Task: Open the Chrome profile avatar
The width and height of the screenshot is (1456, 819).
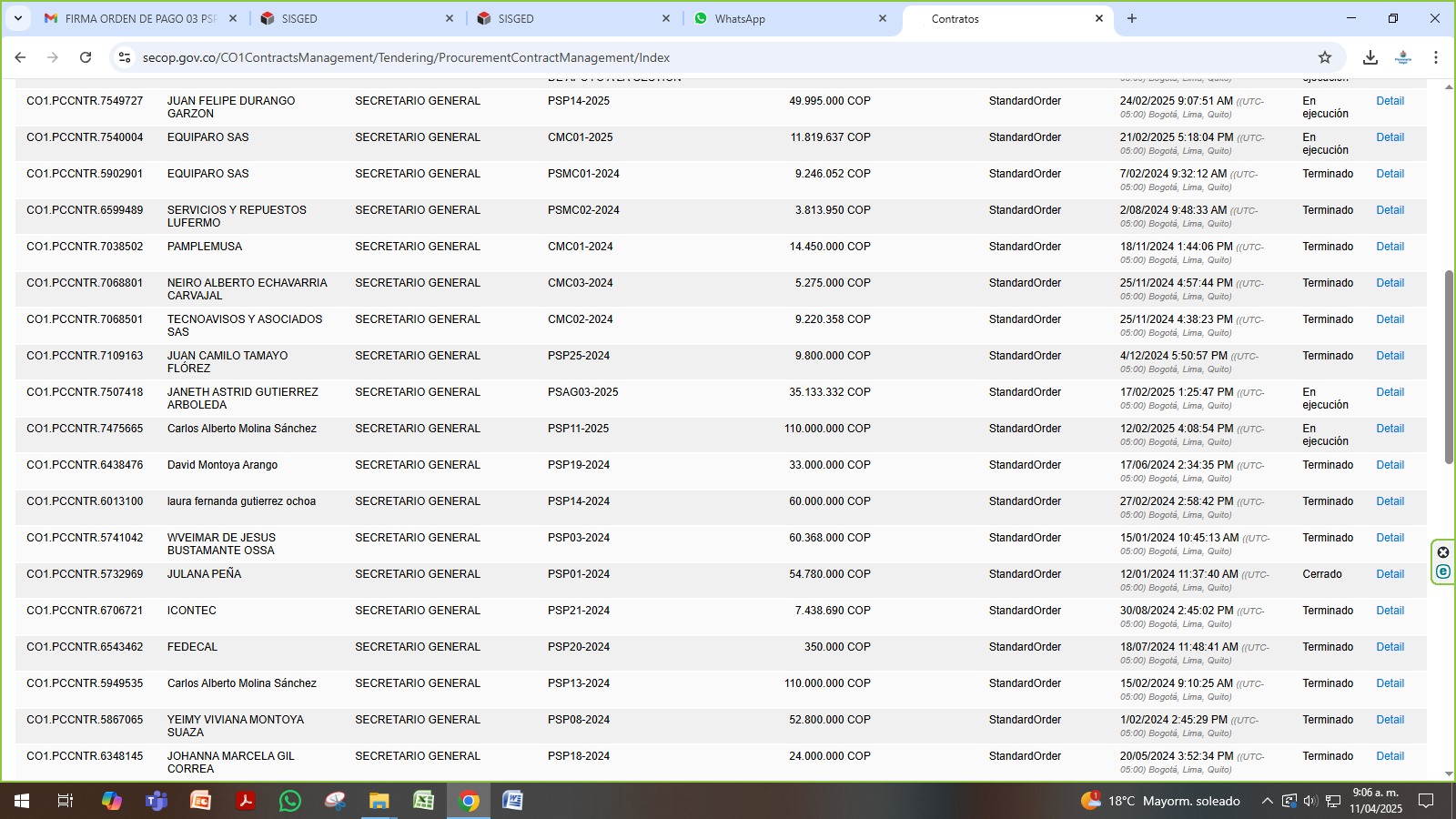Action: pyautogui.click(x=1403, y=57)
